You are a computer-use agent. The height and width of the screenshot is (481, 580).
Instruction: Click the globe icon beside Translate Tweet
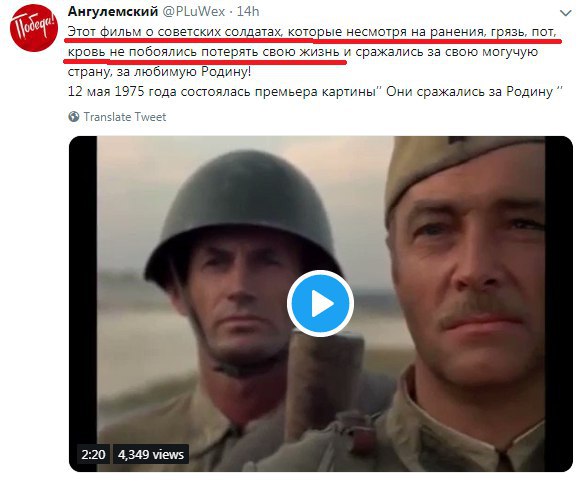[74, 117]
